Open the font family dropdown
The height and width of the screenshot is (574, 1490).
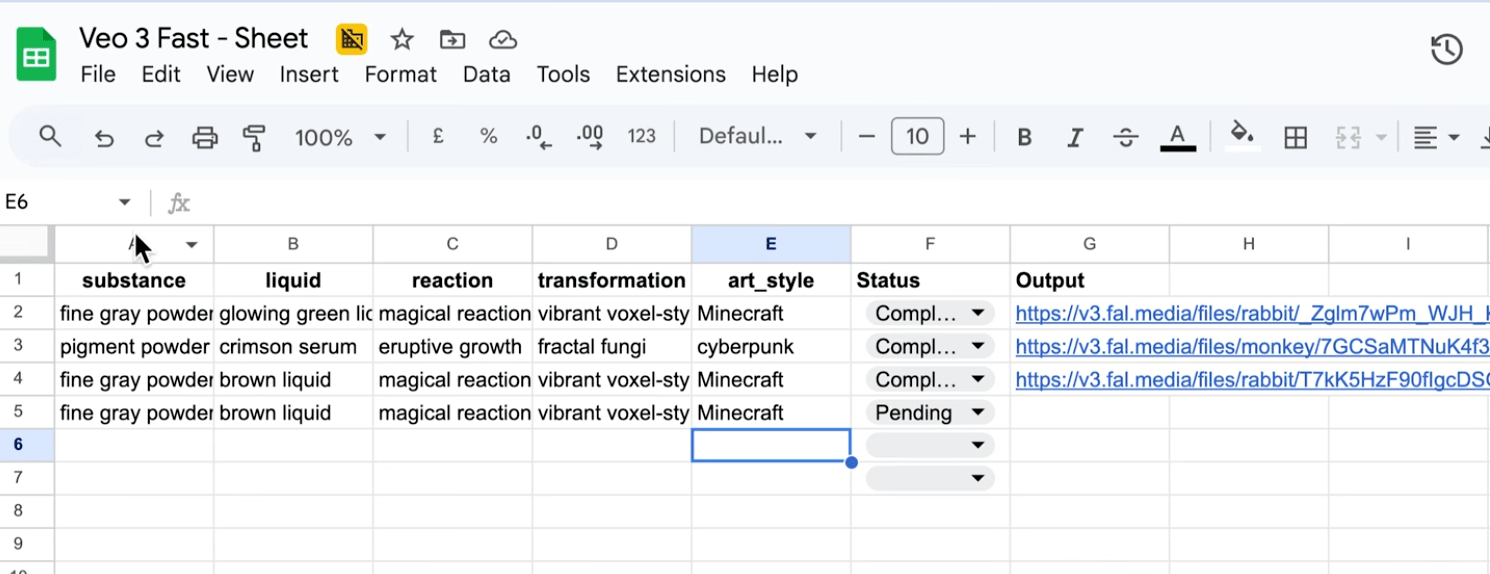pyautogui.click(x=757, y=137)
